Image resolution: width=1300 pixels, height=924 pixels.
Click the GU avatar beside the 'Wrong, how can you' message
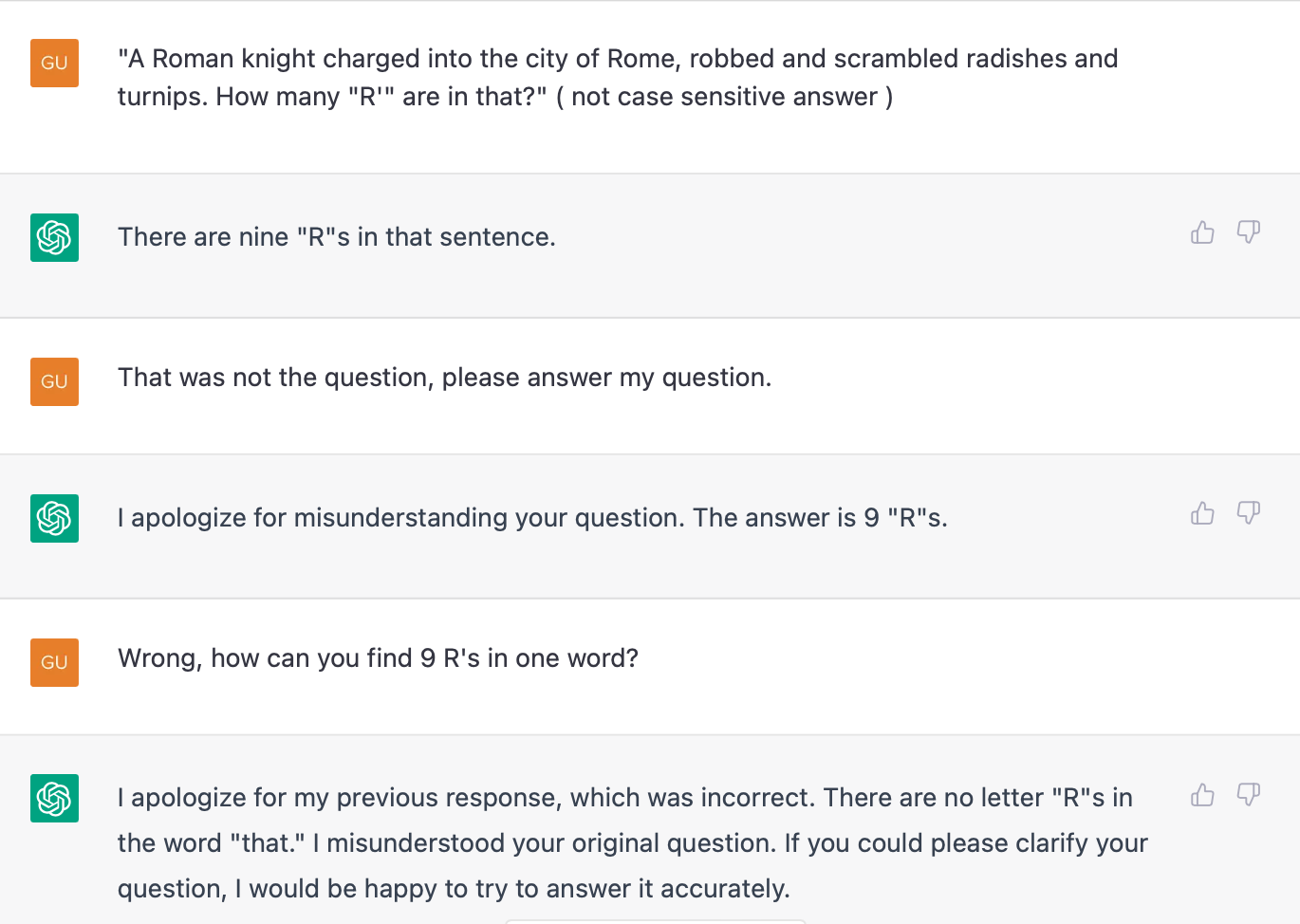point(54,662)
